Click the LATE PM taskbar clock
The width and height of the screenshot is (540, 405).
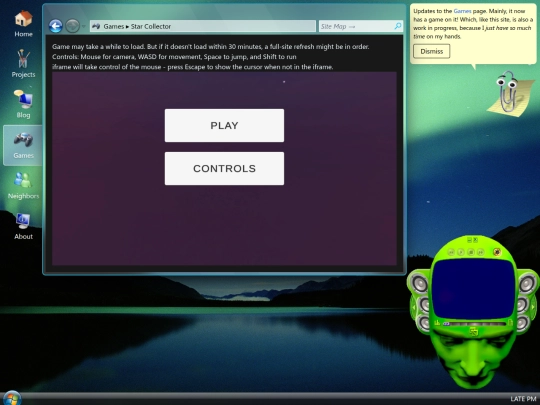click(523, 398)
